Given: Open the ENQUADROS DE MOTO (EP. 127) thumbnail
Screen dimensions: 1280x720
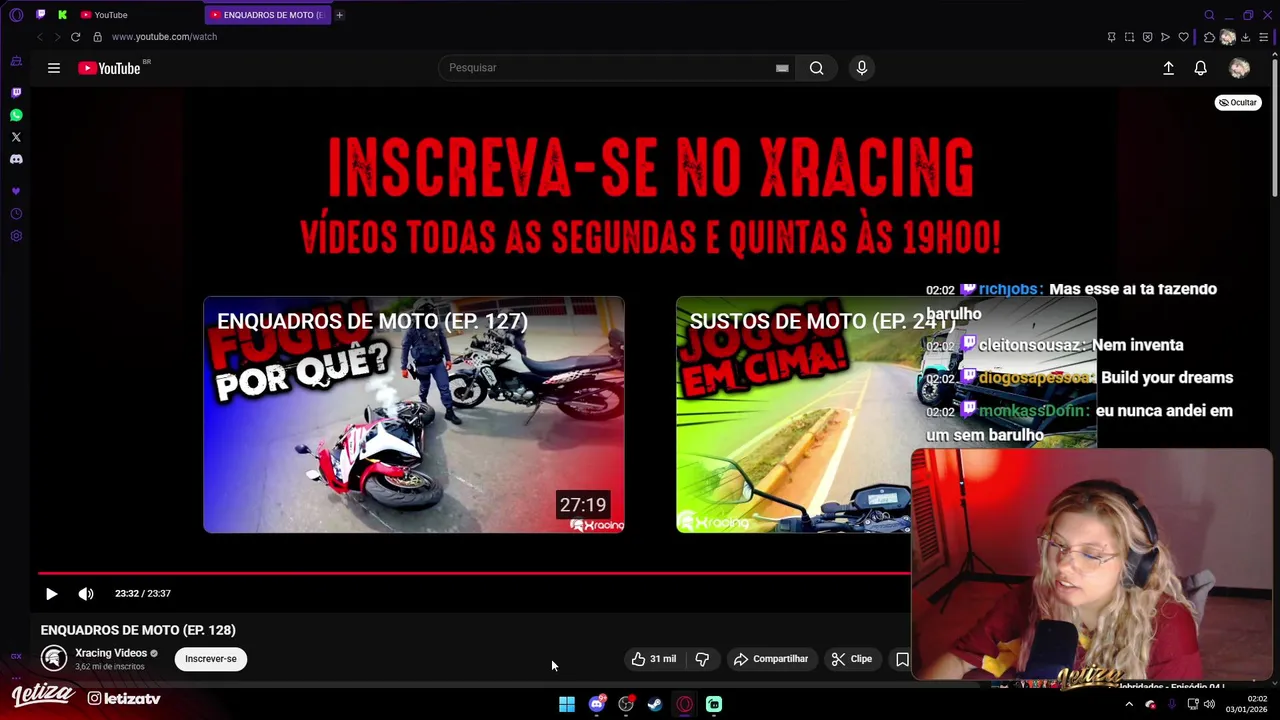Looking at the screenshot, I should (414, 415).
